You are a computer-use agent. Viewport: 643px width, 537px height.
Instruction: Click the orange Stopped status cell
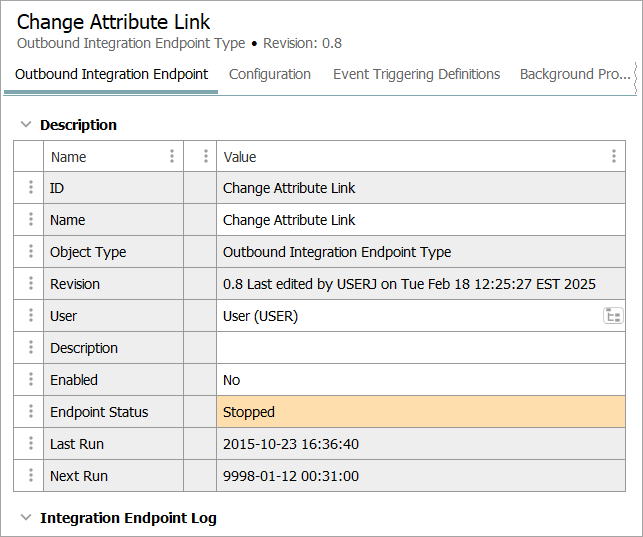[420, 412]
